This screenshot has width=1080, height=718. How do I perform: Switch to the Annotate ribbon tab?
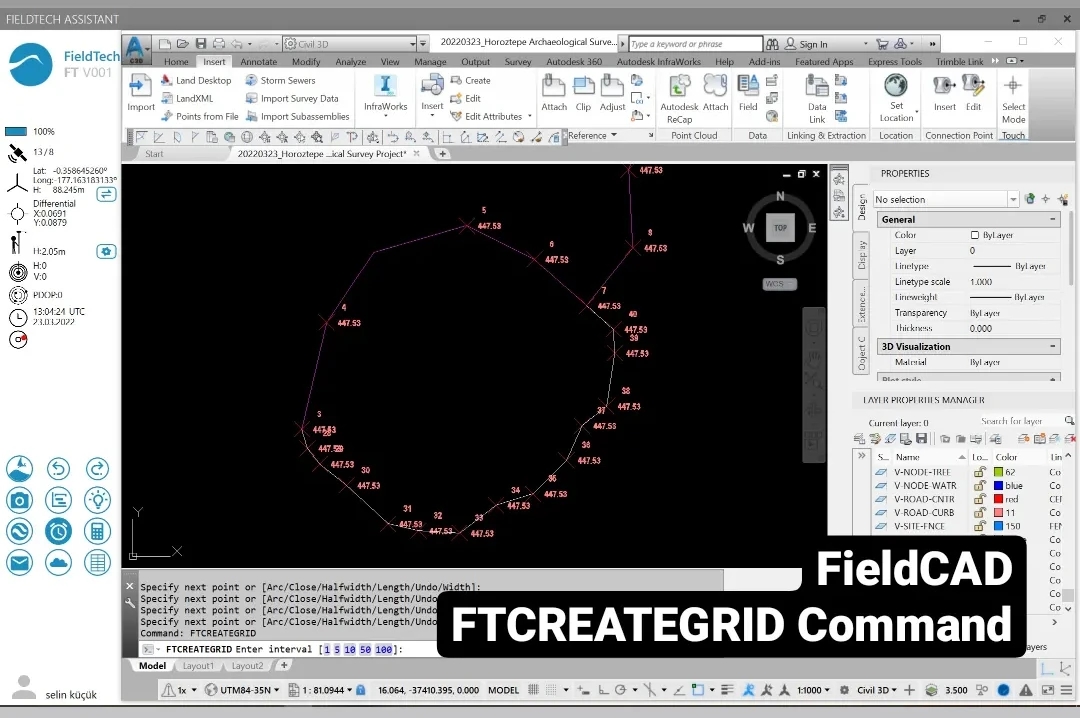pos(259,62)
